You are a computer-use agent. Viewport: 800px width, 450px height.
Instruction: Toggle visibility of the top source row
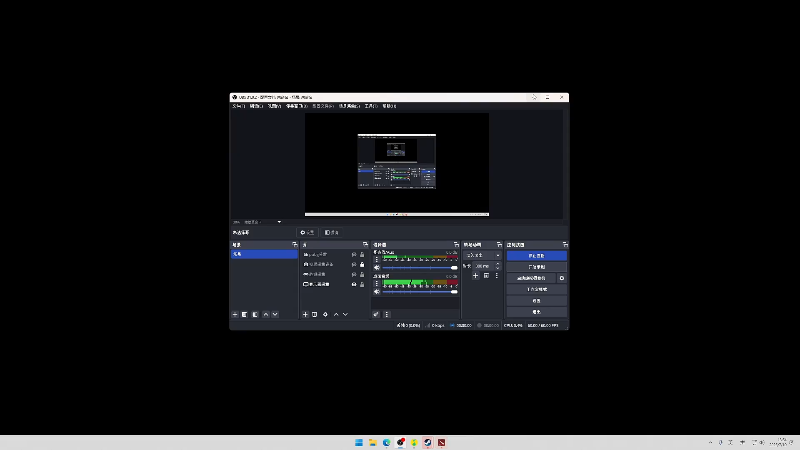click(x=354, y=255)
